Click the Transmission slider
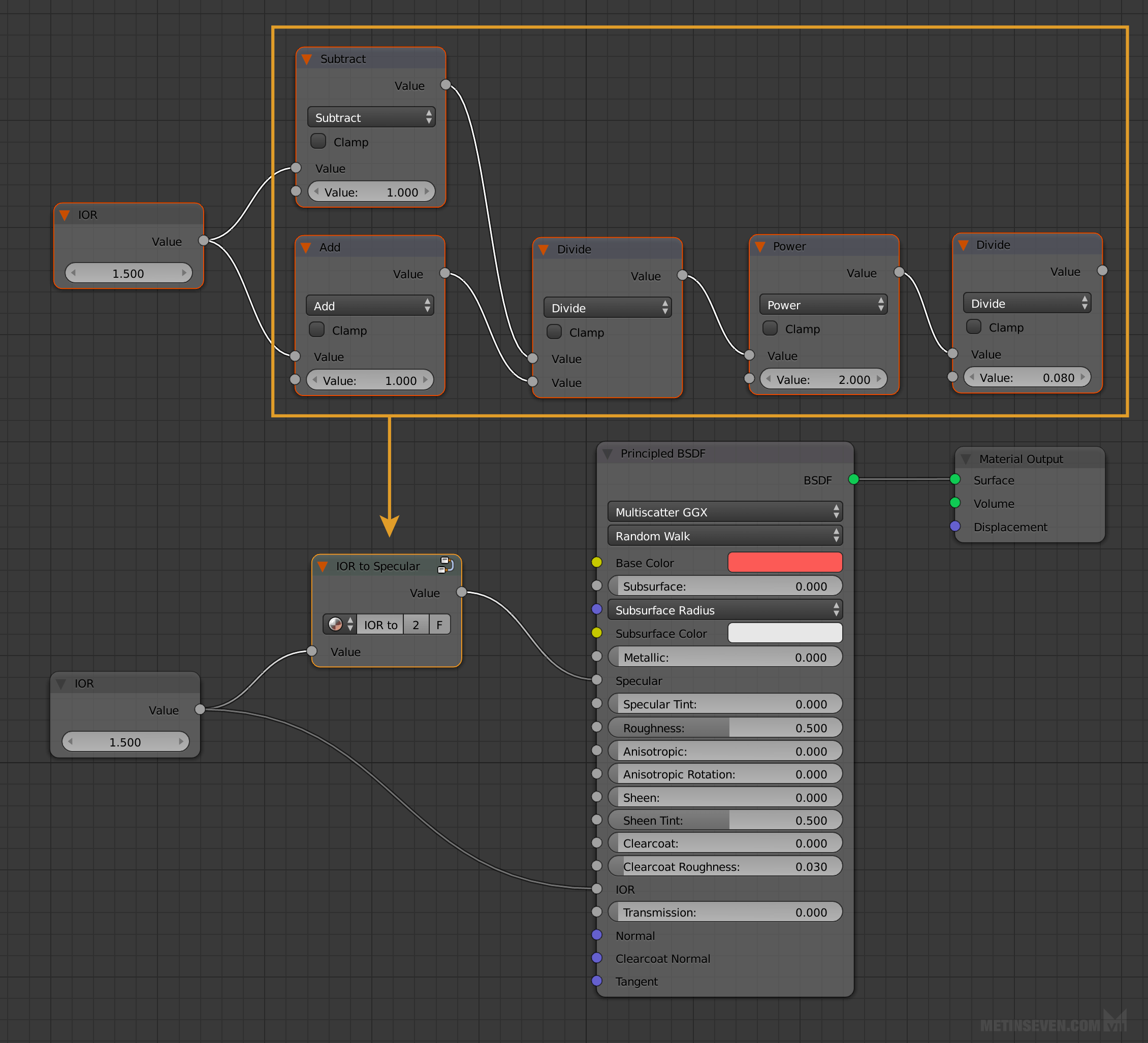The width and height of the screenshot is (1148, 1043). 725,912
